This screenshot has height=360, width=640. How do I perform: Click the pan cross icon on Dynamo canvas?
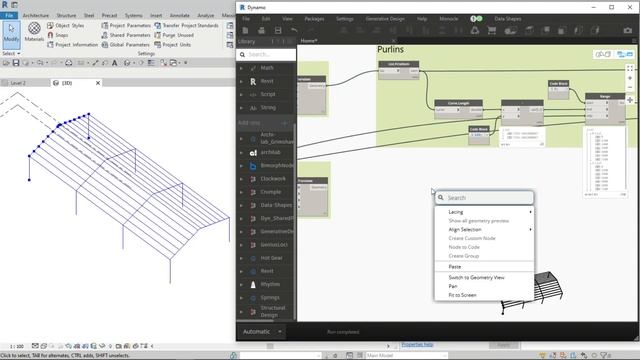pos(630,100)
